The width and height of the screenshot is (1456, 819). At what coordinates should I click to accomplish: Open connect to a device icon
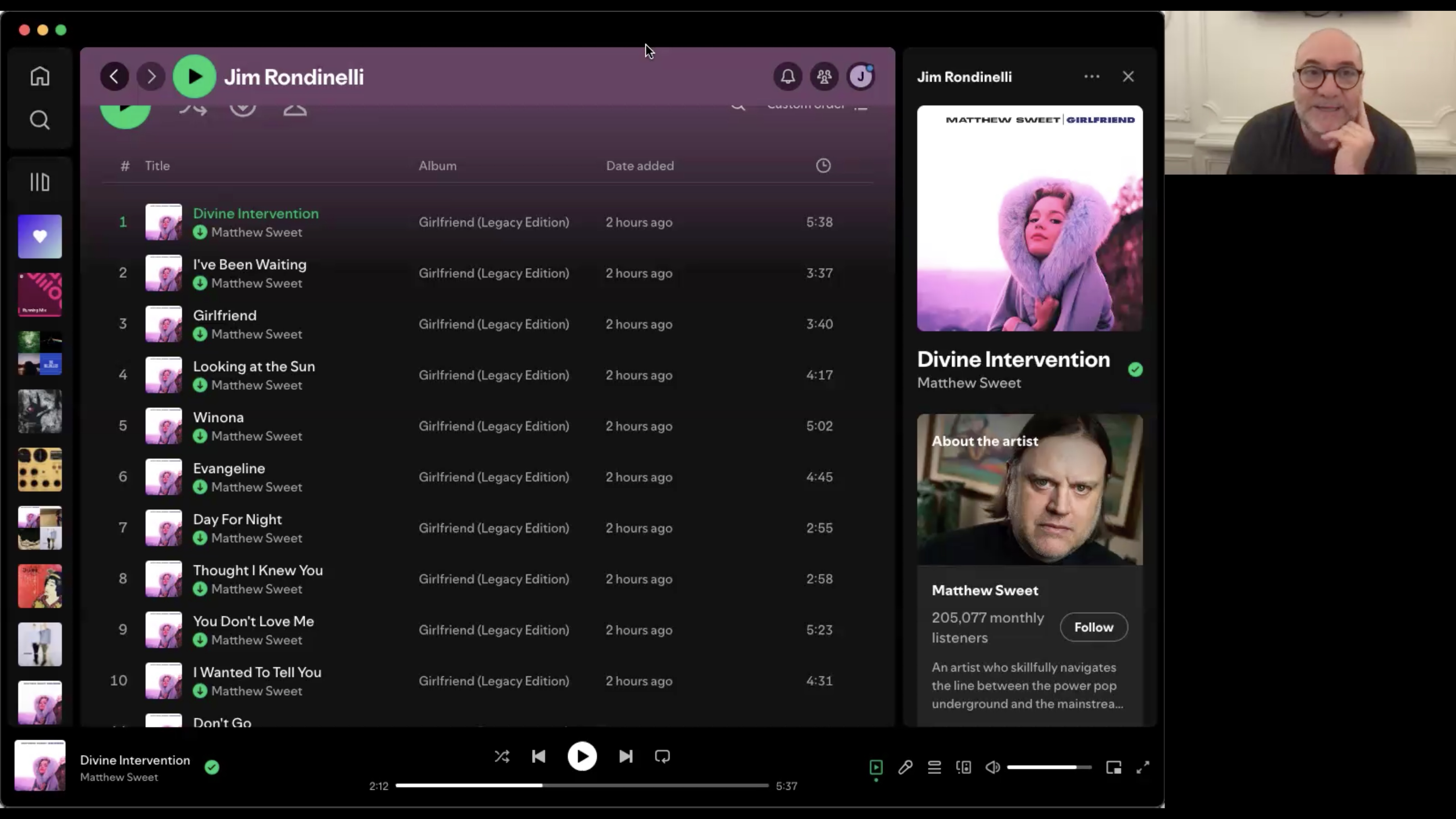pos(964,767)
